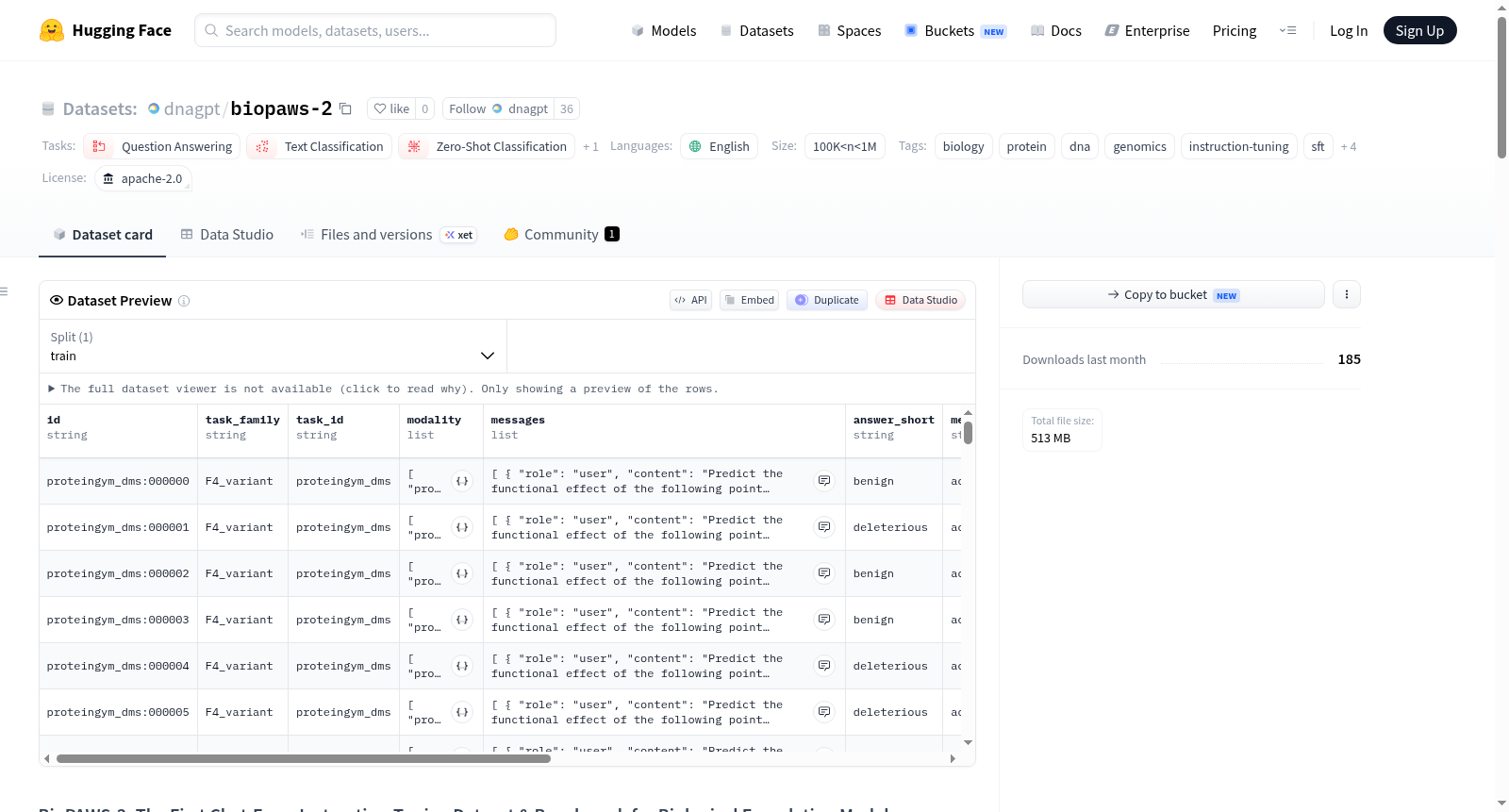Screen dimensions: 1509x812
Task: Open Data Studio from the preview header
Action: [x=920, y=300]
